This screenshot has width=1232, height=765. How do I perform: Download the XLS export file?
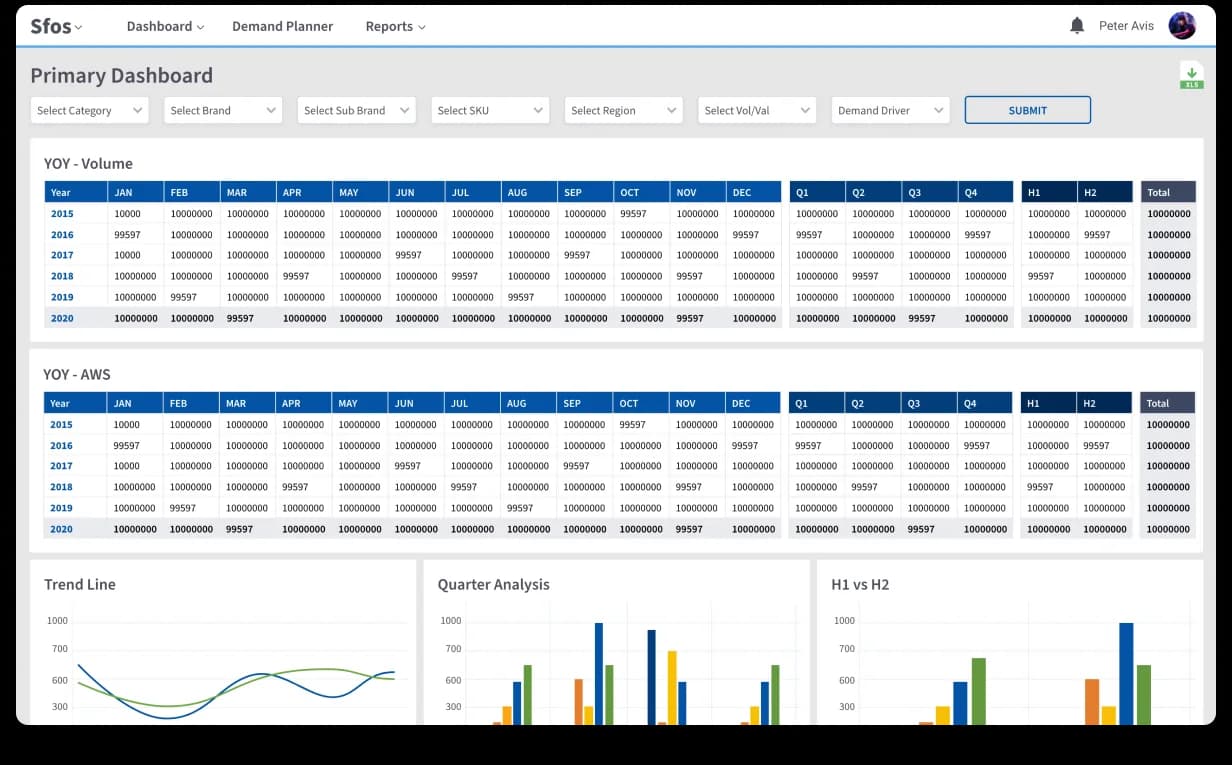tap(1191, 76)
